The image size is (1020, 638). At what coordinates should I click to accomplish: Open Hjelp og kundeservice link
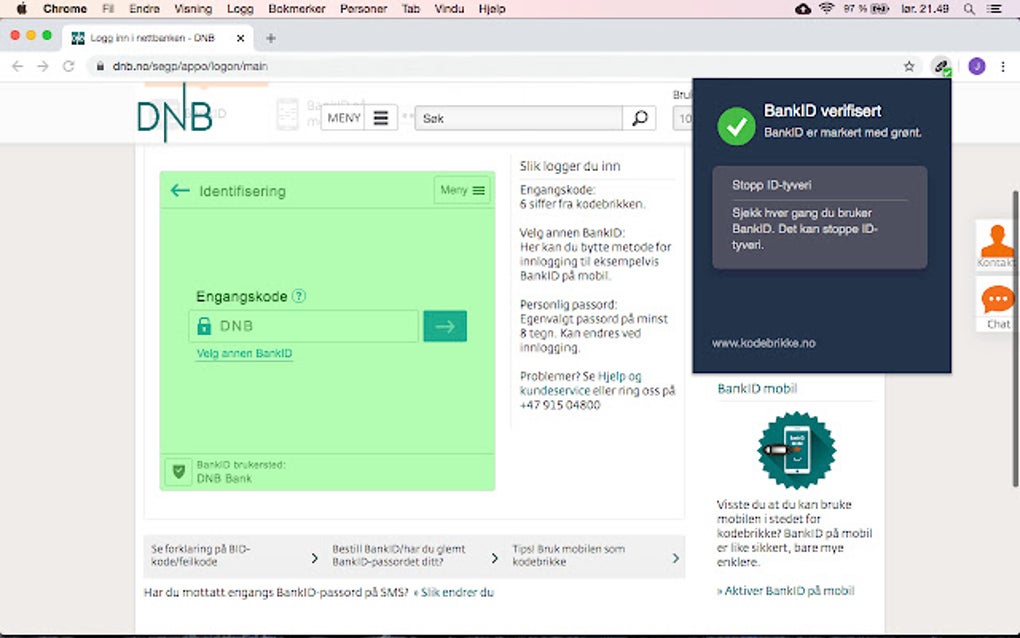click(x=581, y=383)
